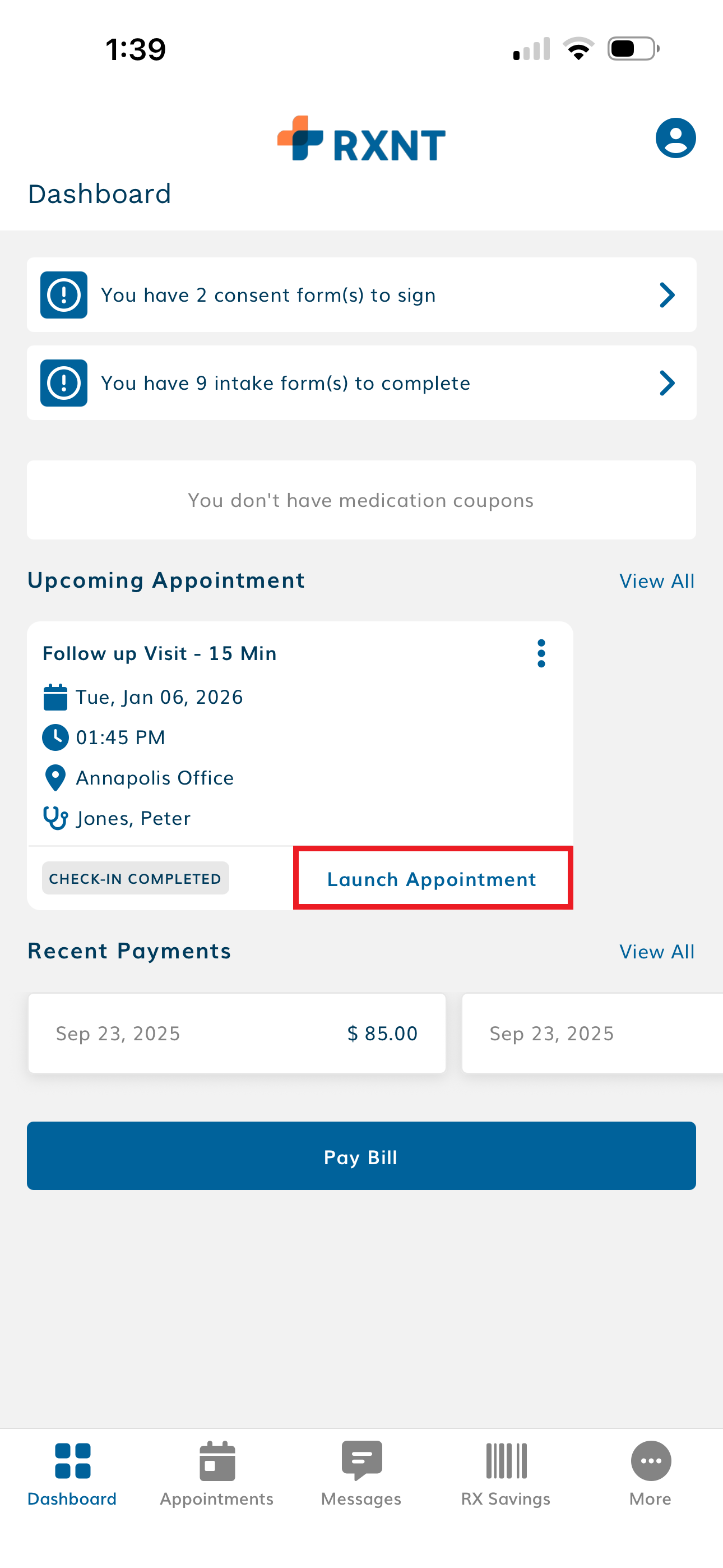Tap the intake forms alert icon

coord(64,383)
